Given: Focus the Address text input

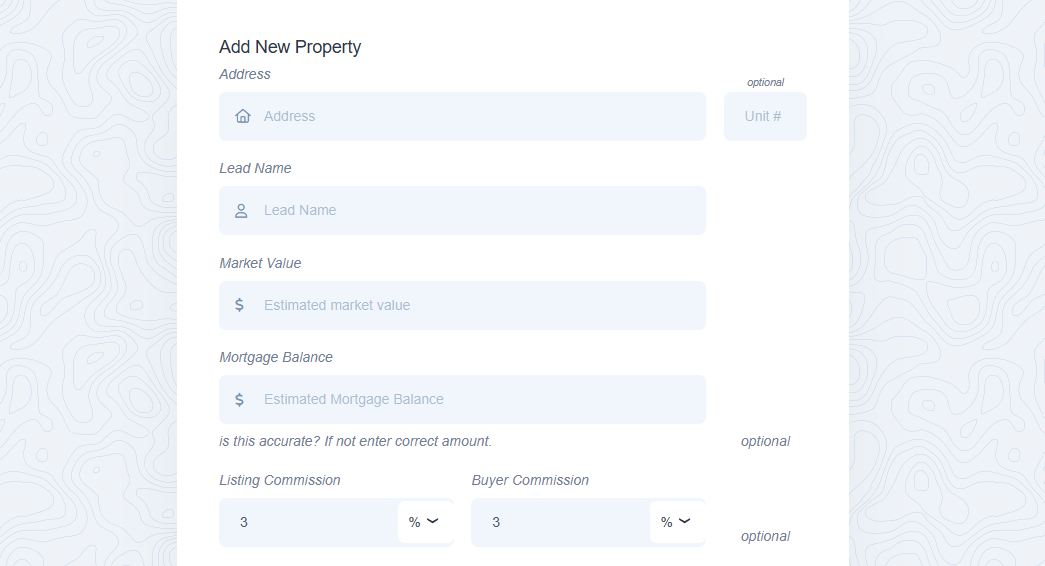Looking at the screenshot, I should click(480, 116).
